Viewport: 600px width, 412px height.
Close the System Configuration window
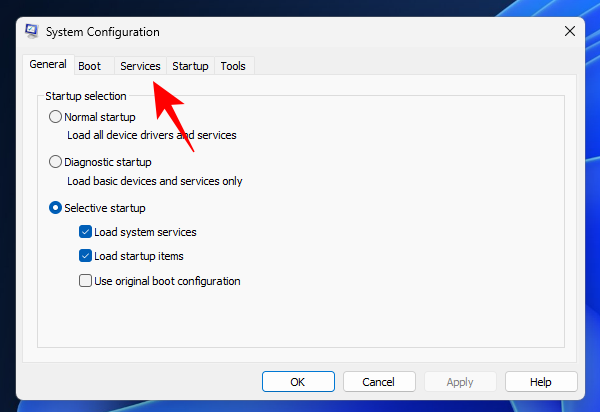[x=570, y=31]
